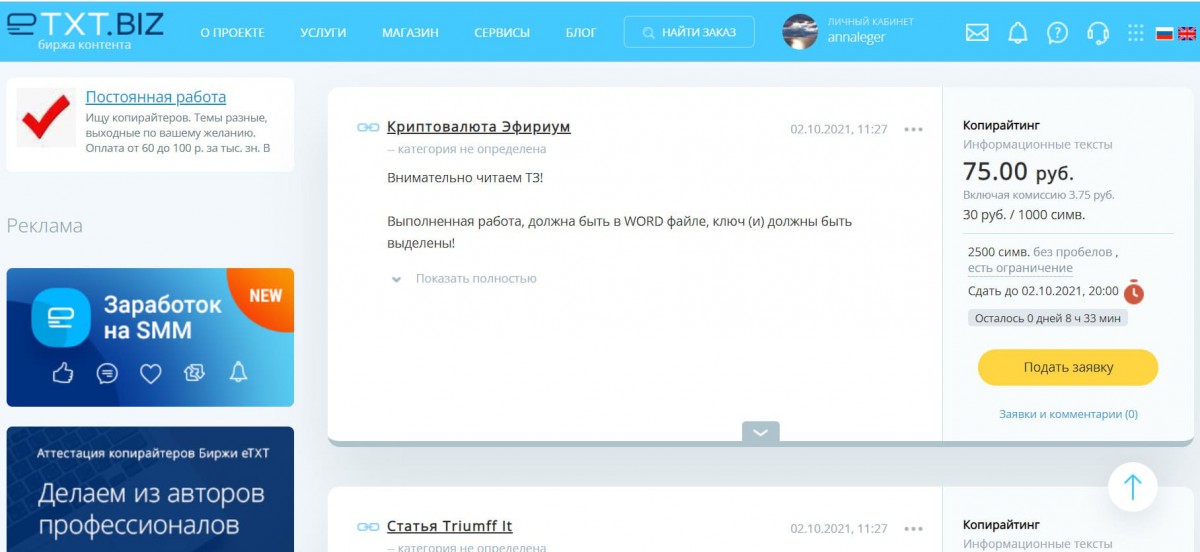Viewport: 1200px width, 552px height.
Task: Click Включая комиссию 3.75 руб. text
Action: coord(1038,195)
